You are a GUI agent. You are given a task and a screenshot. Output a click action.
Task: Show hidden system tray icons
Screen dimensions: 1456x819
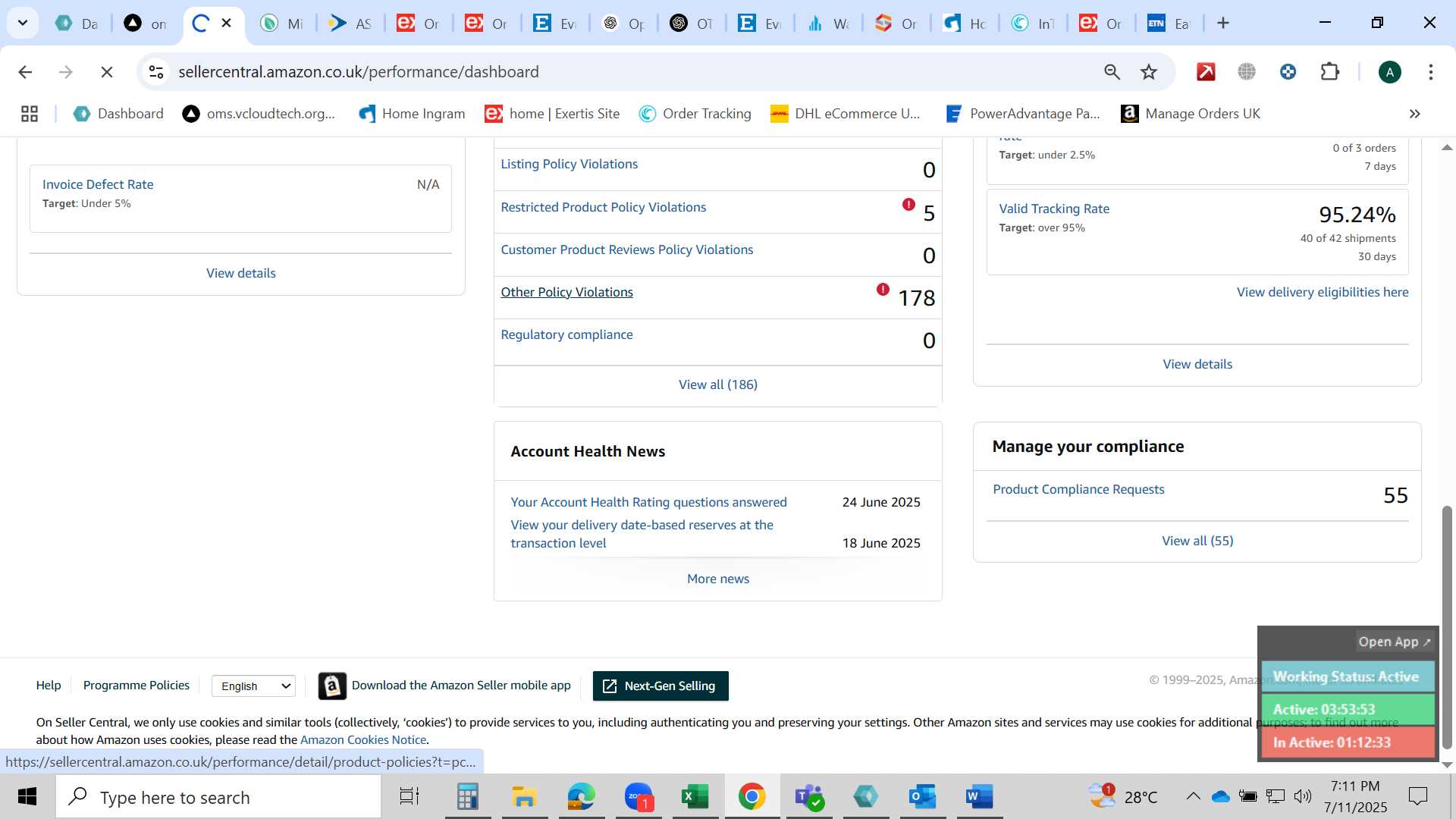1193,796
